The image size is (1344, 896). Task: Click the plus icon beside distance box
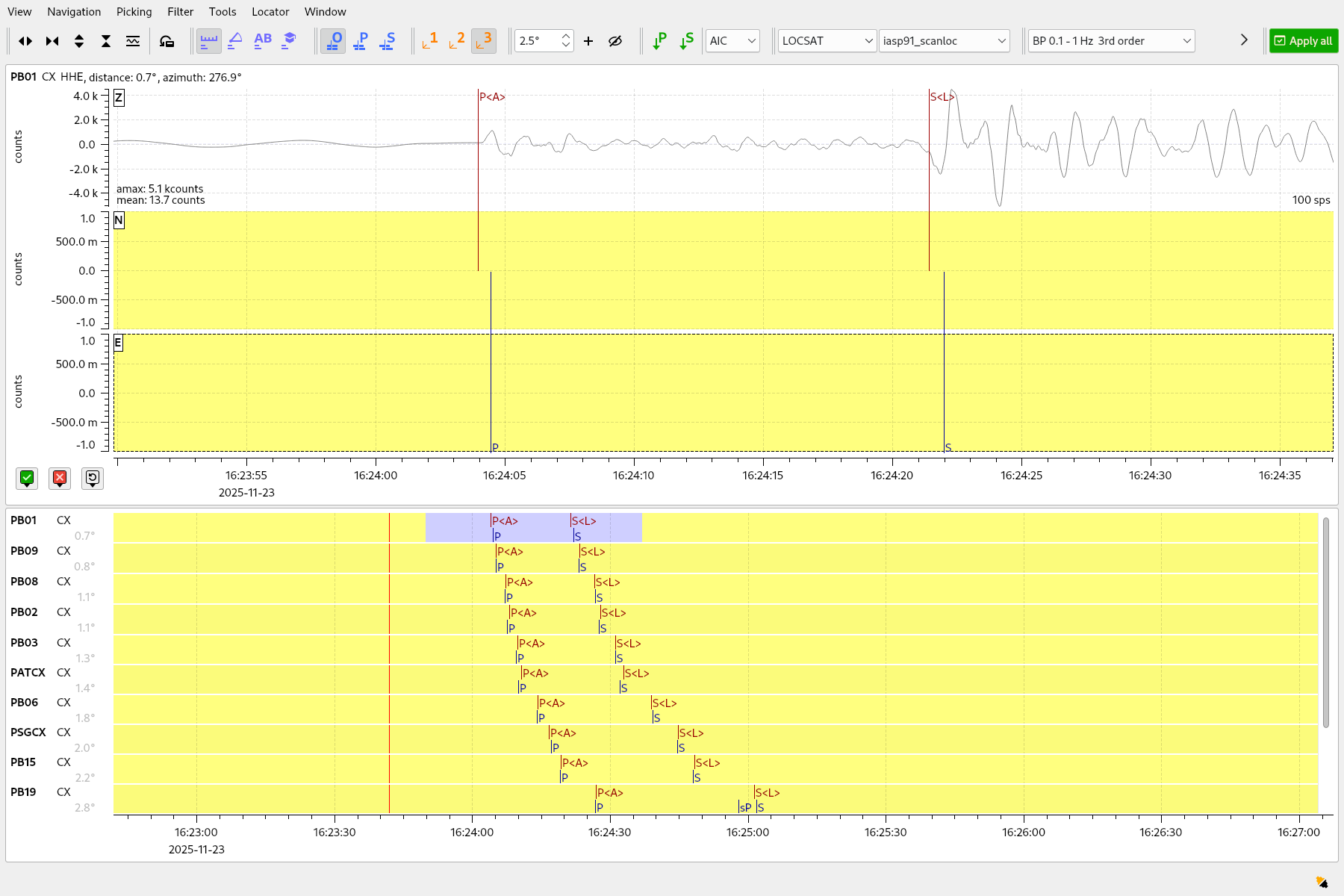click(x=588, y=41)
